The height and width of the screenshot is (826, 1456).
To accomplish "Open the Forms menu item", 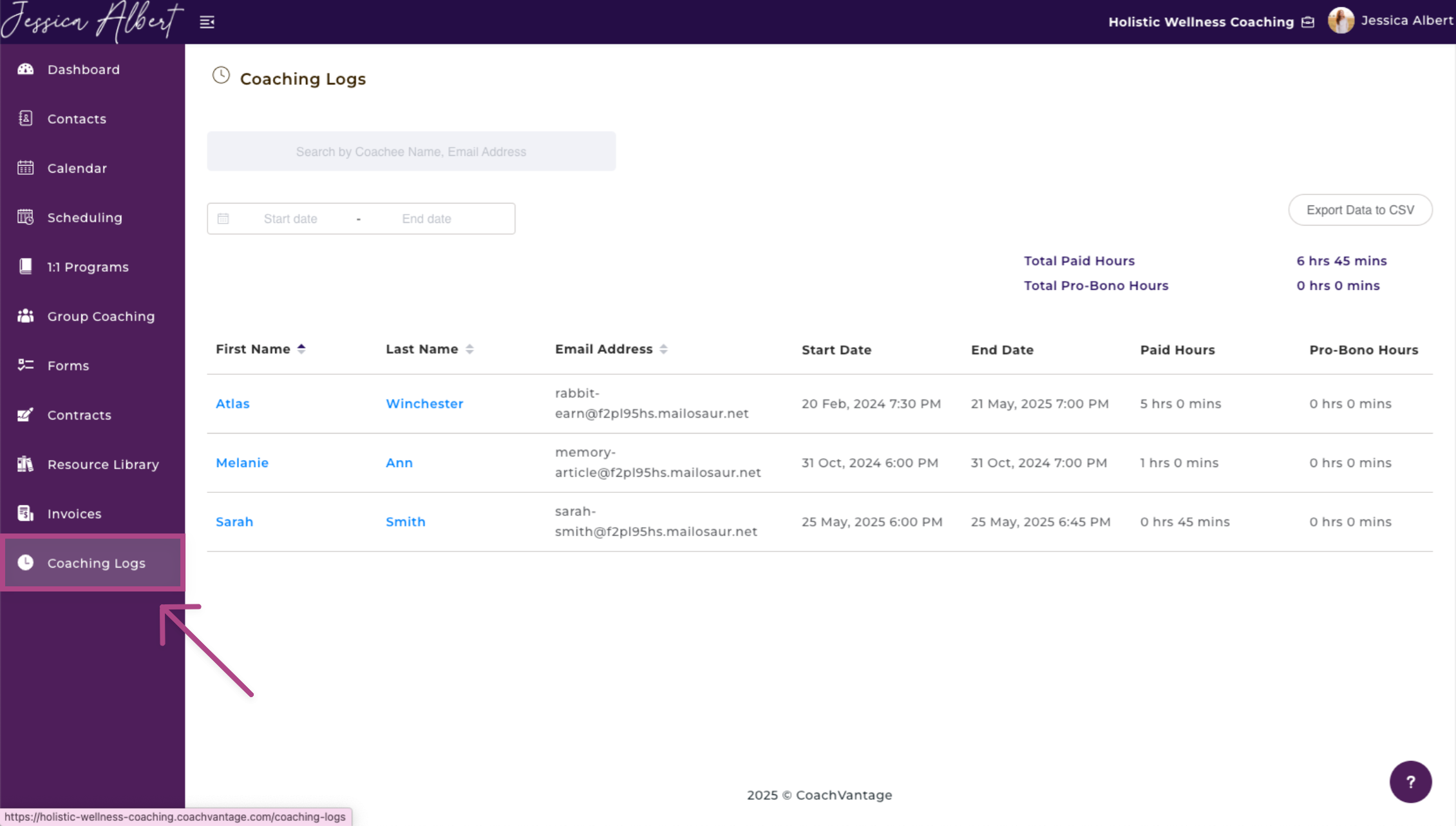I will pos(93,365).
